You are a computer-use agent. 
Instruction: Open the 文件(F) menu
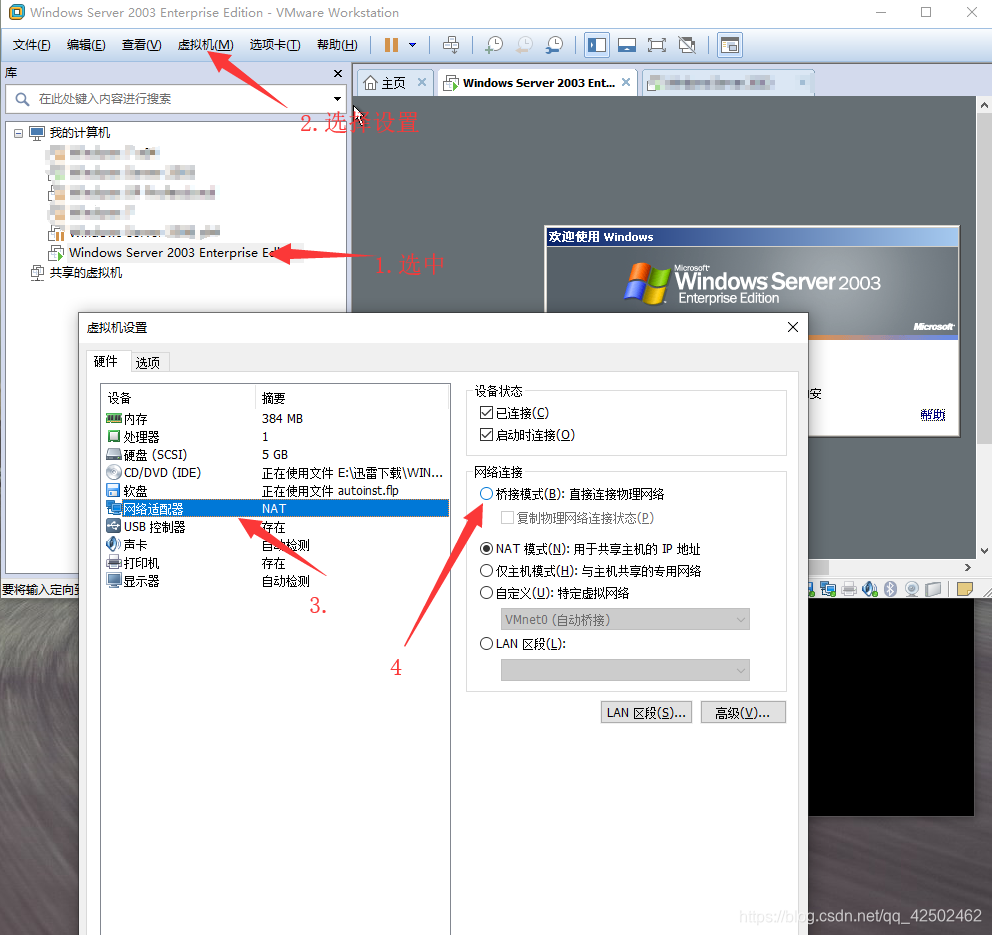32,45
